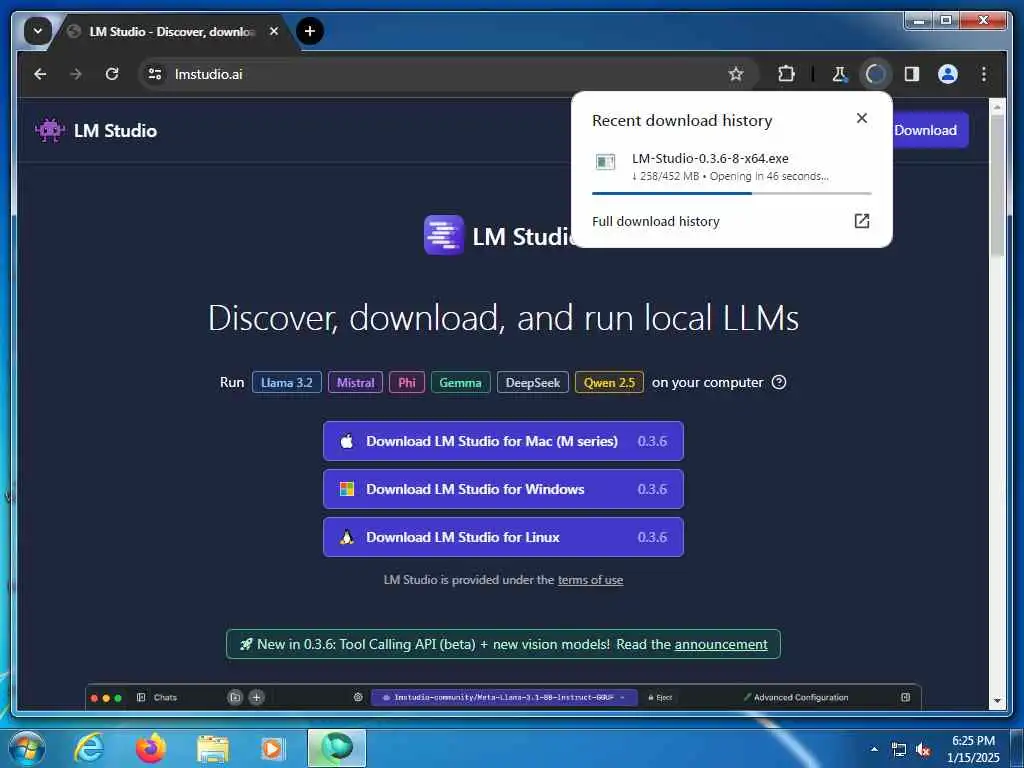This screenshot has width=1024, height=768.
Task: Select the Mistral model tag
Action: point(355,383)
